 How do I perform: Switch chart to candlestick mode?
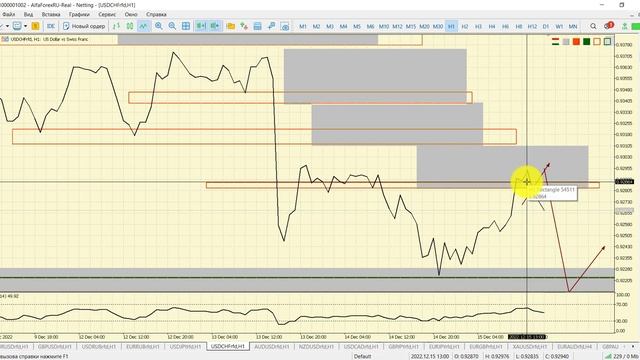(x=130, y=26)
